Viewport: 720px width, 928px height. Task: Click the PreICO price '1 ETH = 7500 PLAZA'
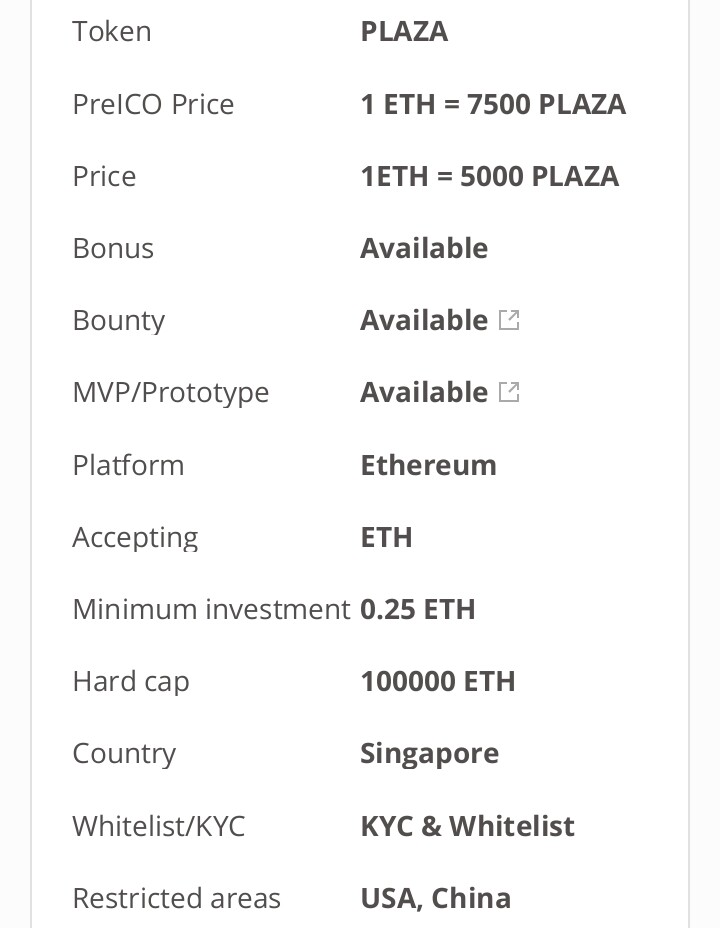(493, 104)
